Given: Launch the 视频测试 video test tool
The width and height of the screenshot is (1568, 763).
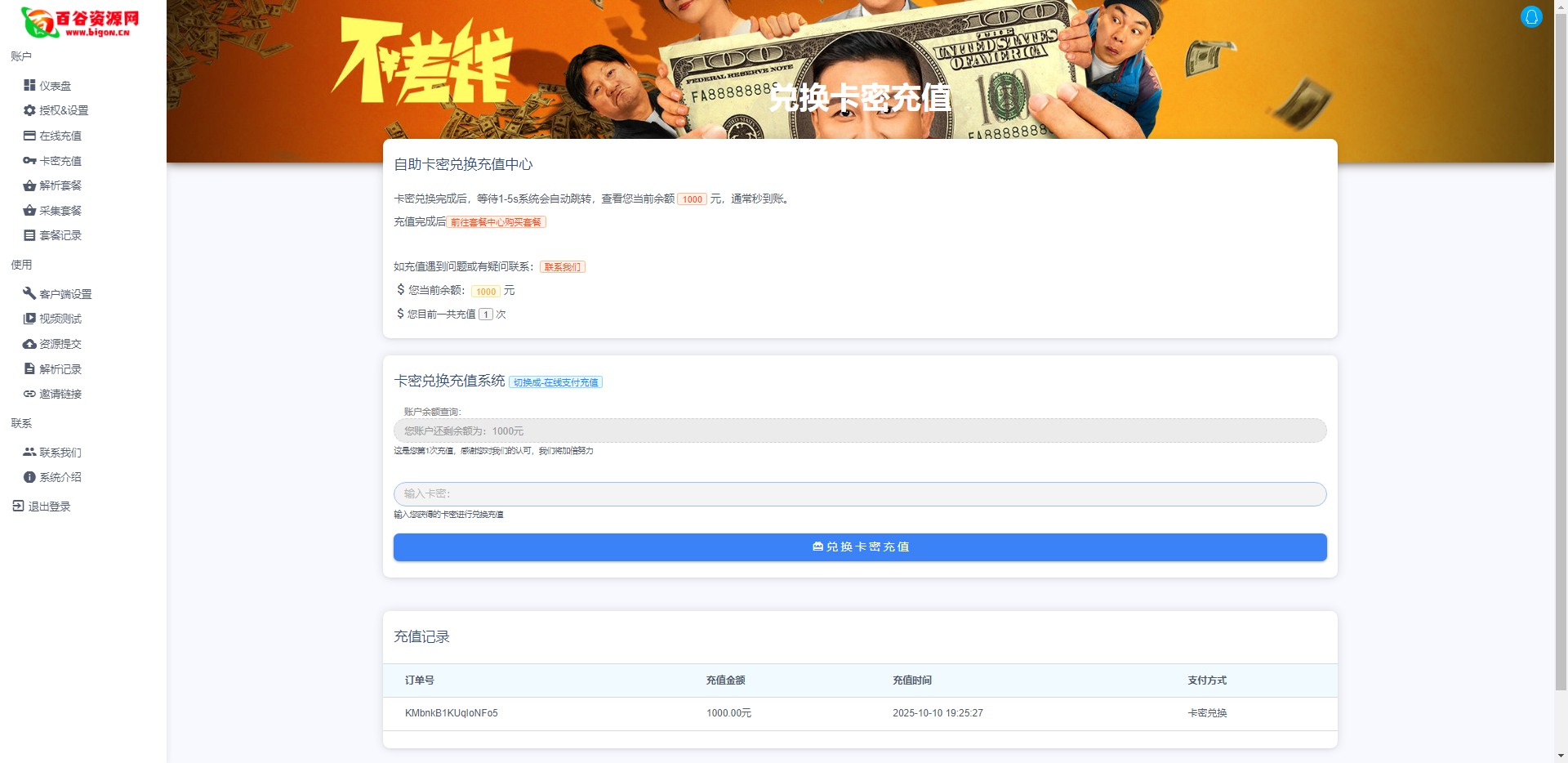Looking at the screenshot, I should point(60,319).
